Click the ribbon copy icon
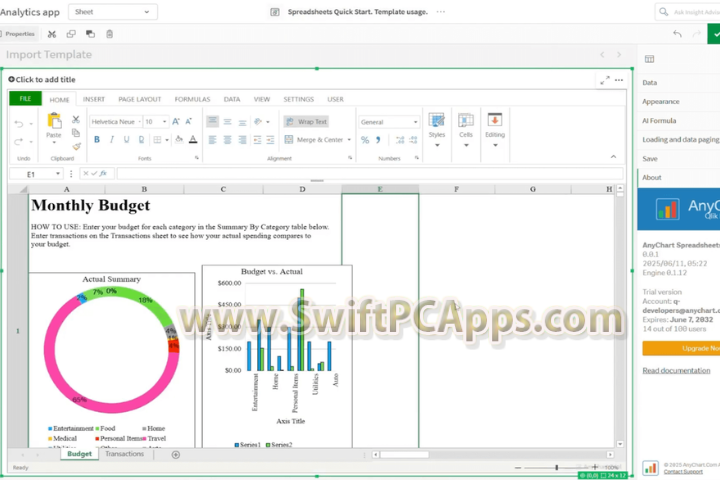The image size is (720, 480). click(x=76, y=133)
